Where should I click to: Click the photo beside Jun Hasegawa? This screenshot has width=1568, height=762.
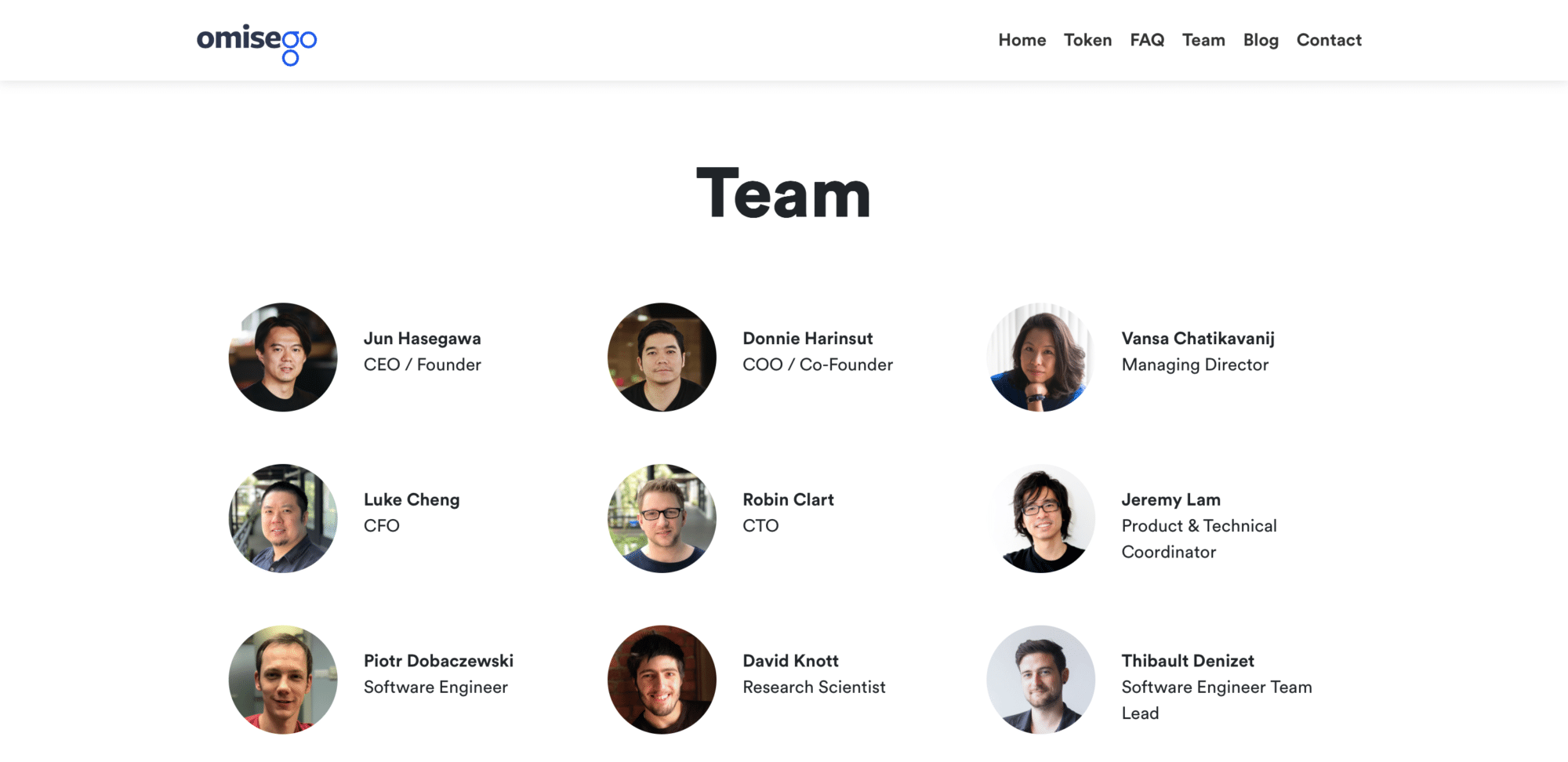click(x=283, y=357)
